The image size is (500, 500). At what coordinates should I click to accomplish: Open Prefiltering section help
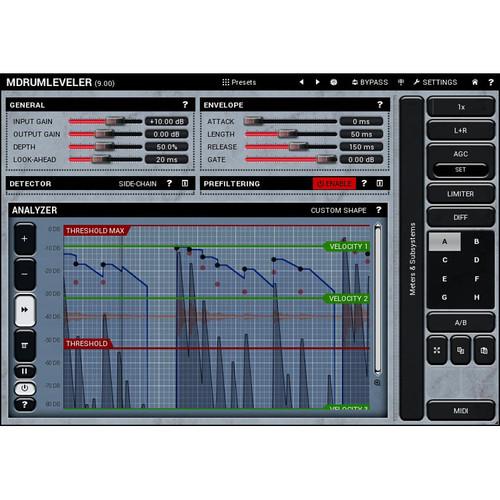pos(364,183)
